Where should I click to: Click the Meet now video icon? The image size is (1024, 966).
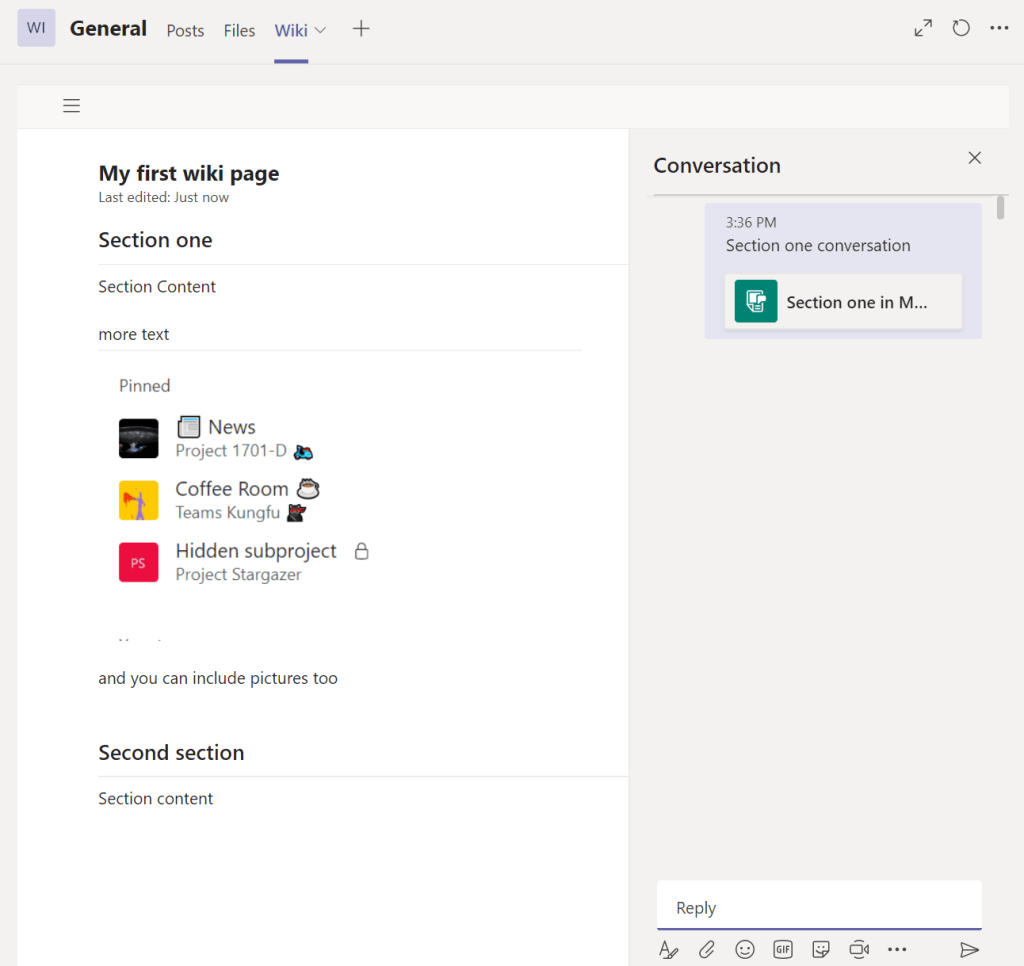point(858,950)
